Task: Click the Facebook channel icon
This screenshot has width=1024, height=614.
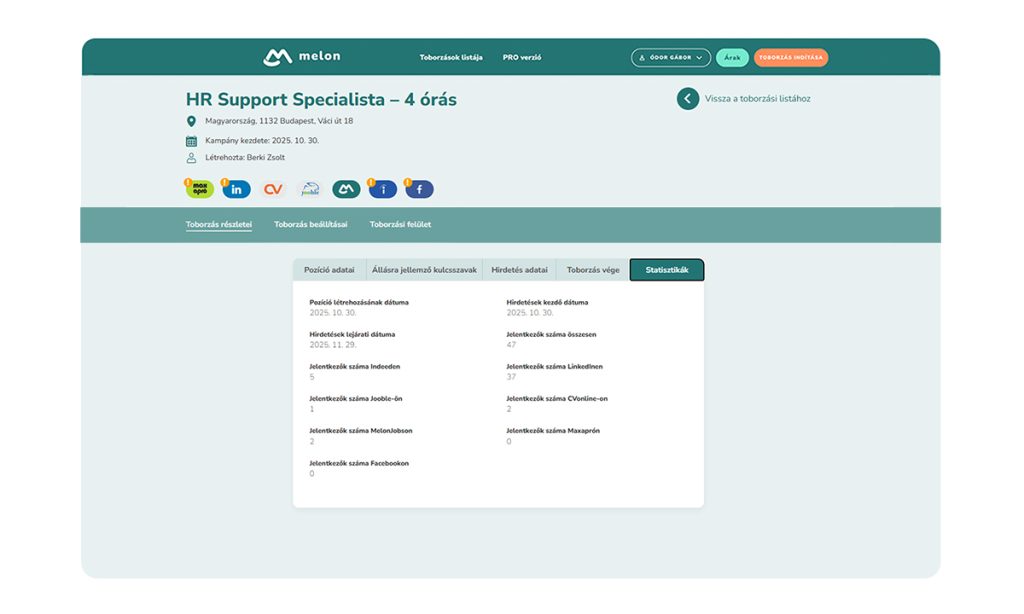Action: [419, 189]
